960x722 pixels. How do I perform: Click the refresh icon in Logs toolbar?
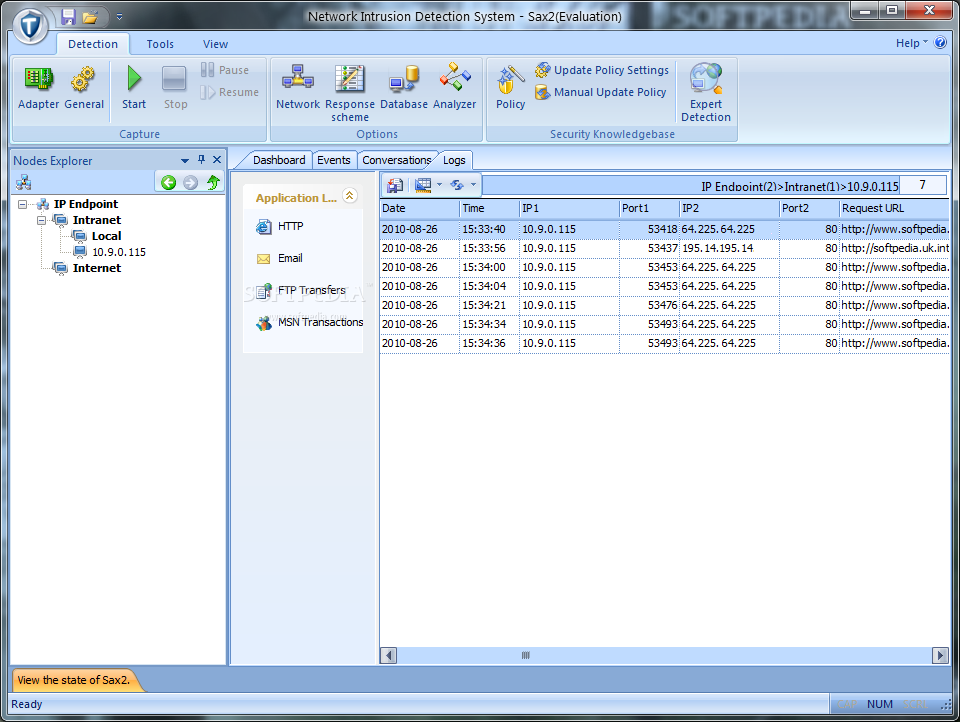click(x=457, y=184)
